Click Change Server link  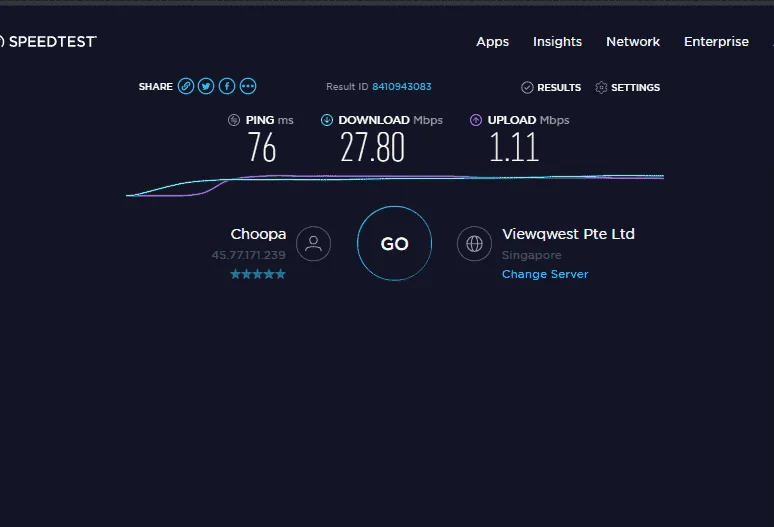pos(545,274)
